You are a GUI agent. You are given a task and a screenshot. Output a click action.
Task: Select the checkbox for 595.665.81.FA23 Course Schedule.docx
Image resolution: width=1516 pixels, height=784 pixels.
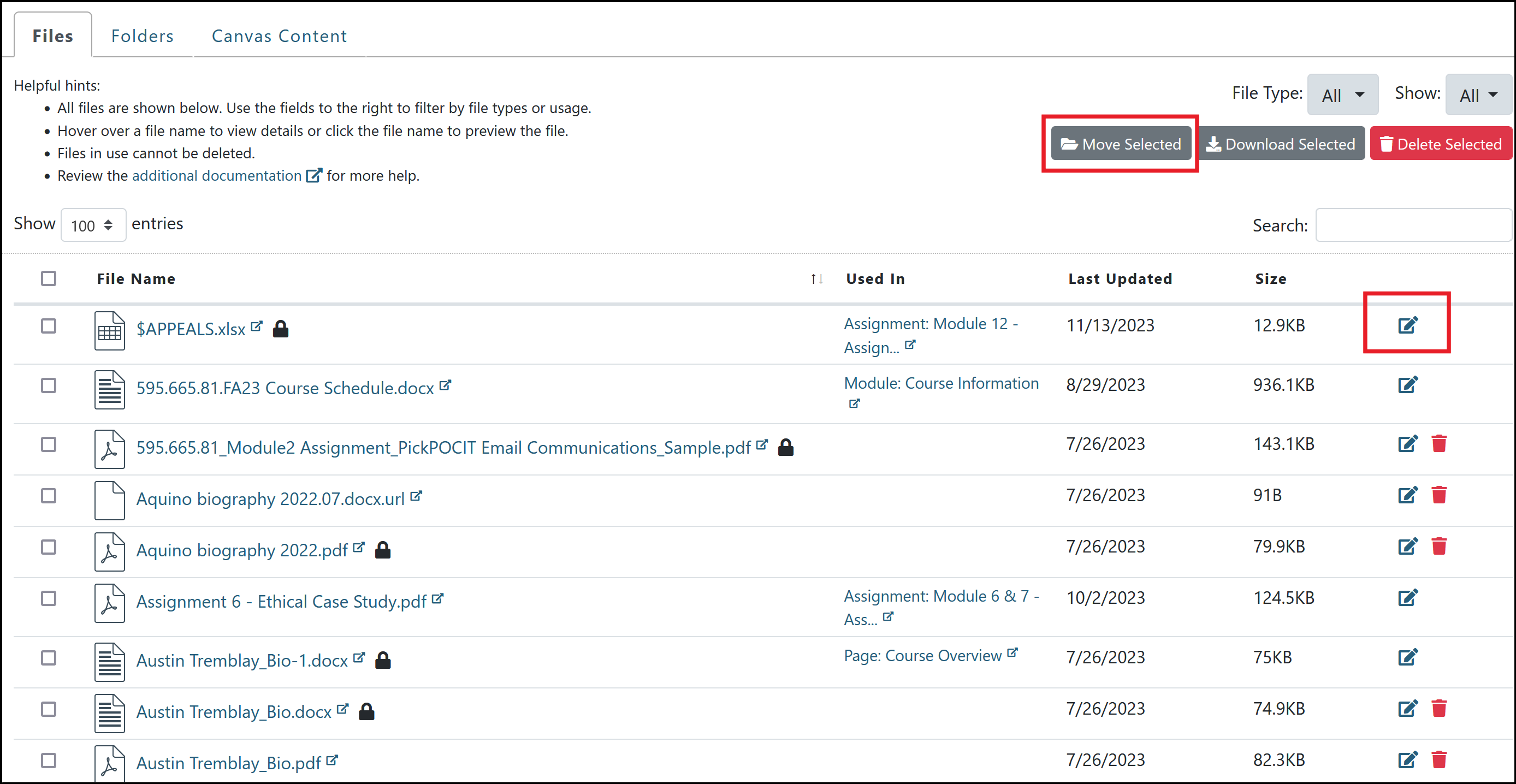point(48,385)
